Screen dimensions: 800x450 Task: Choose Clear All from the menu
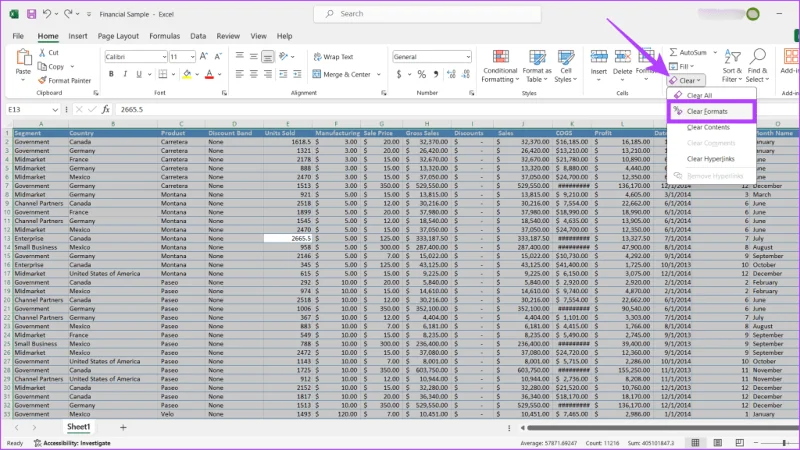tap(711, 95)
